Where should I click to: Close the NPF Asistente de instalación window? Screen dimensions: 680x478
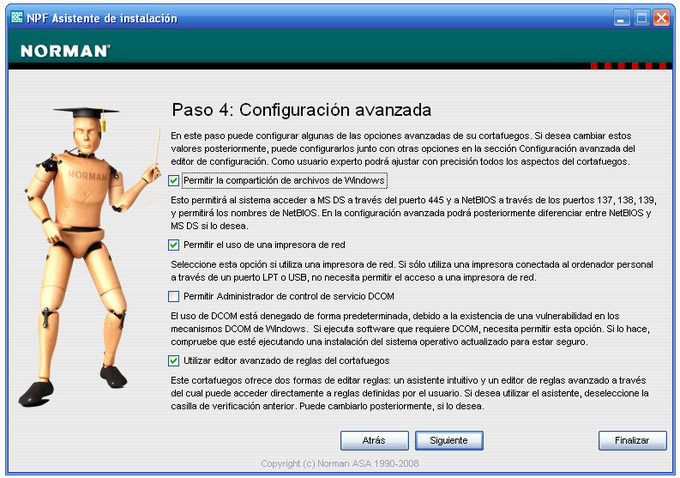[661, 18]
